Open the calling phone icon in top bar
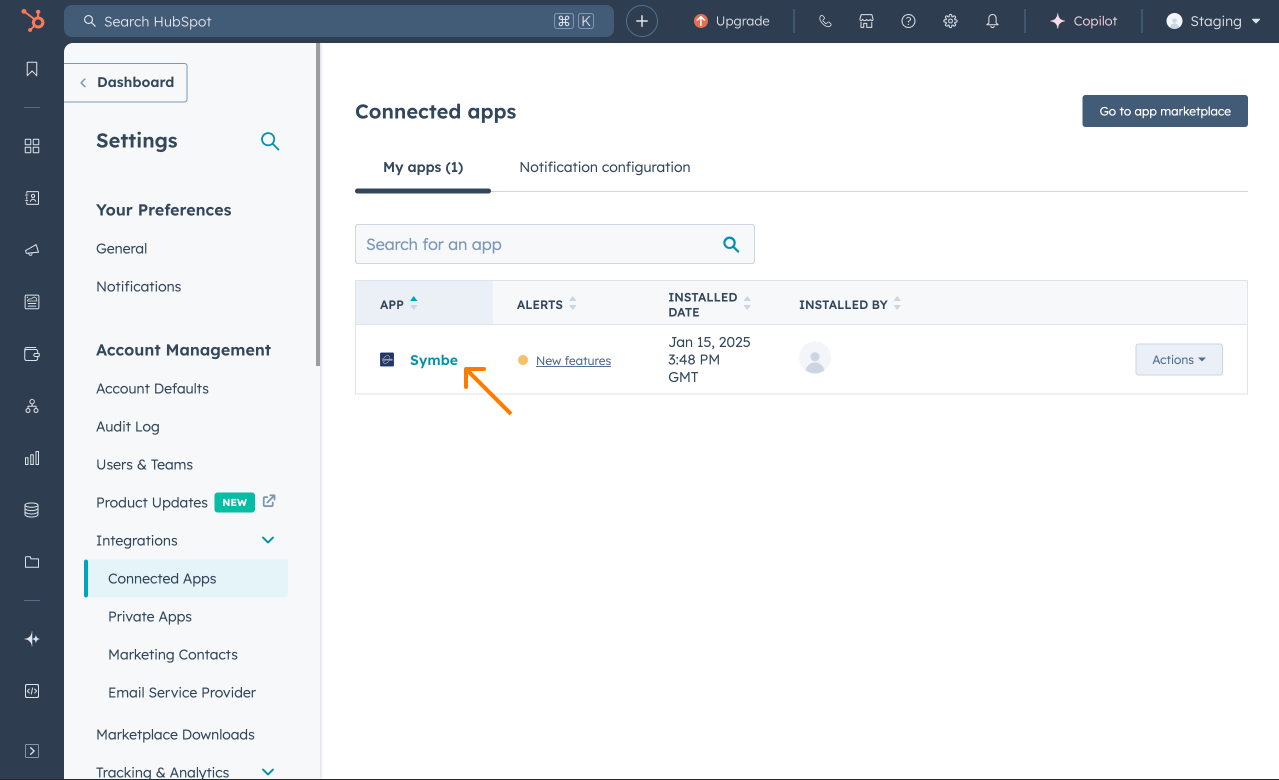The image size is (1279, 780). coord(825,21)
